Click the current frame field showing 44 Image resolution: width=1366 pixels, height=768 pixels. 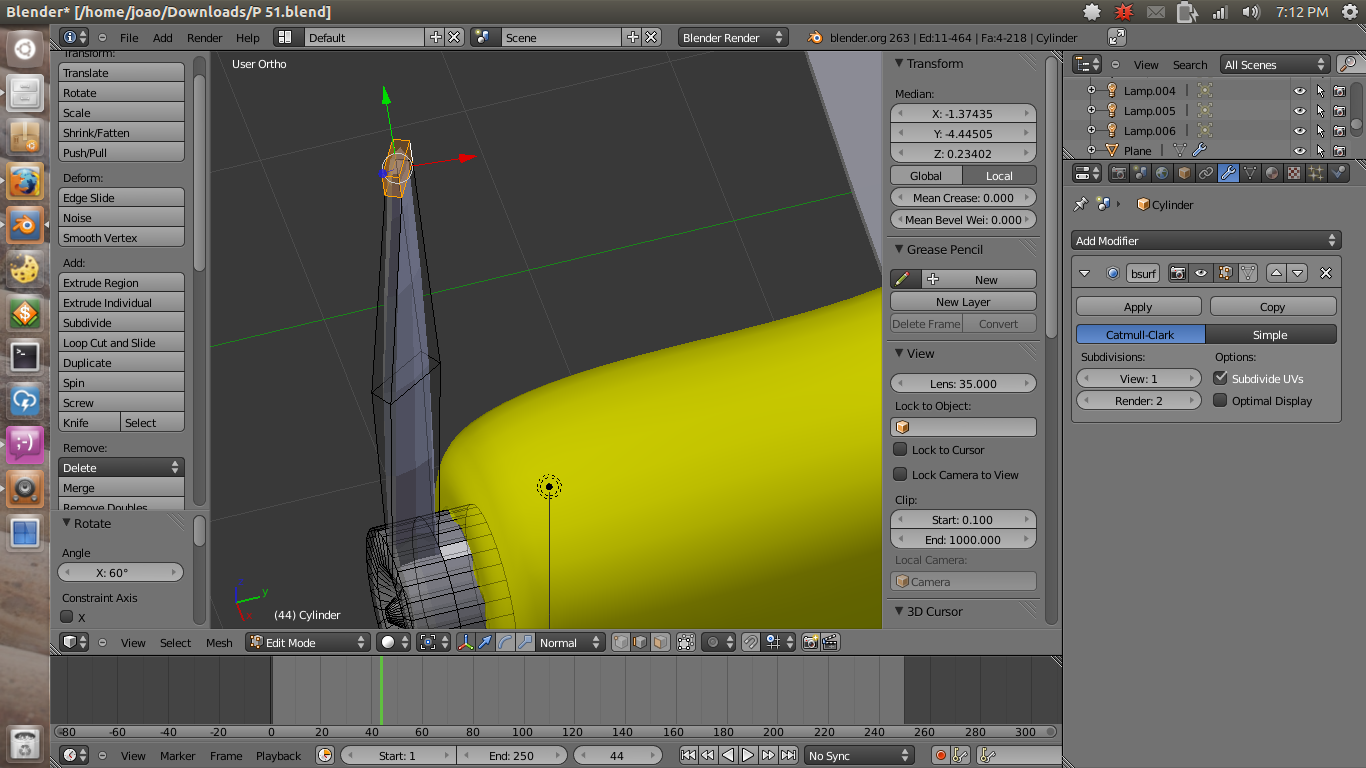(x=618, y=755)
